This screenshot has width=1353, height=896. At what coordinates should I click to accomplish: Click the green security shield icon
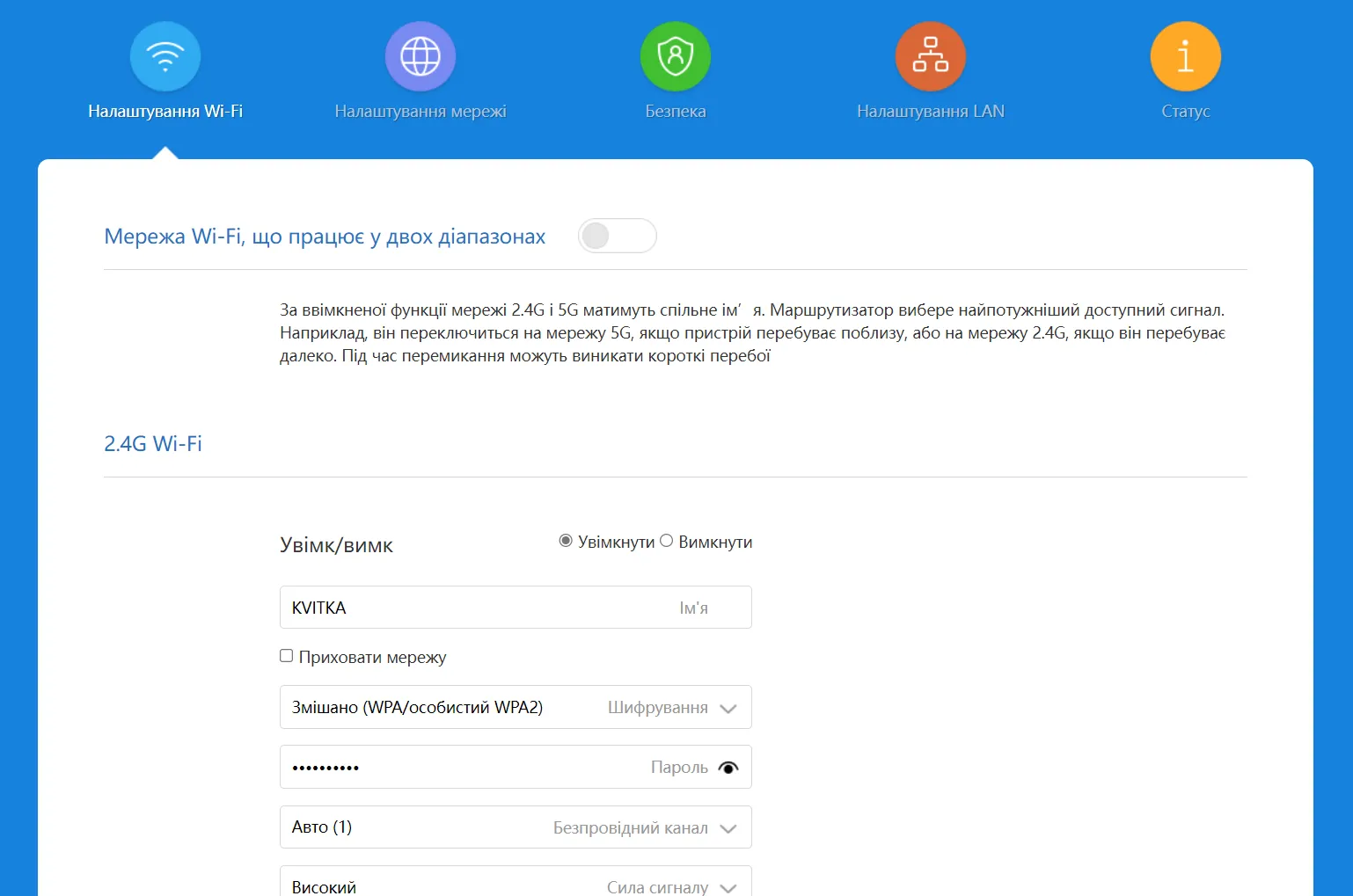tap(676, 56)
